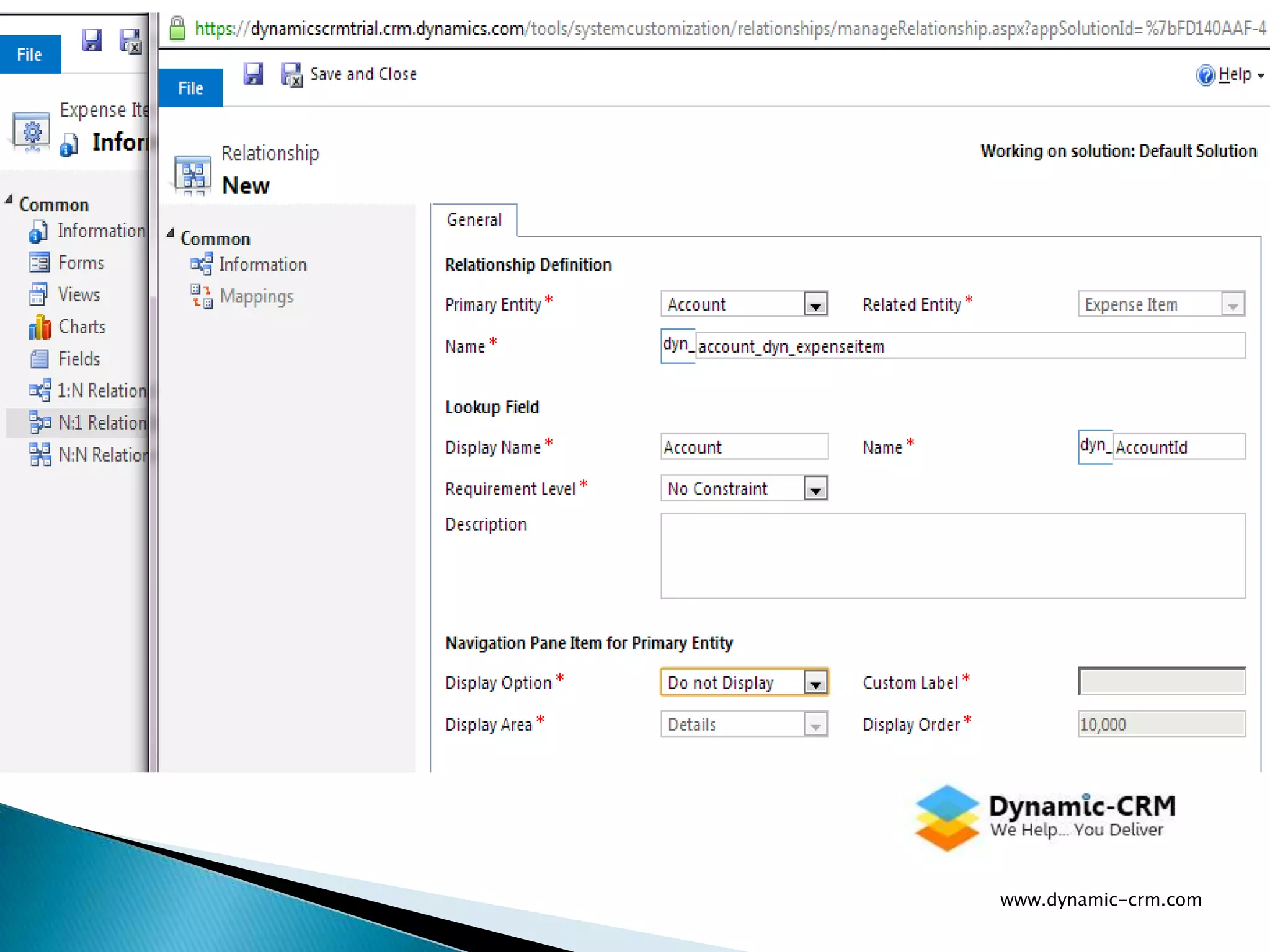This screenshot has height=952, width=1270.
Task: Click the Fields icon in the Expense Item tree
Action: pyautogui.click(x=39, y=359)
